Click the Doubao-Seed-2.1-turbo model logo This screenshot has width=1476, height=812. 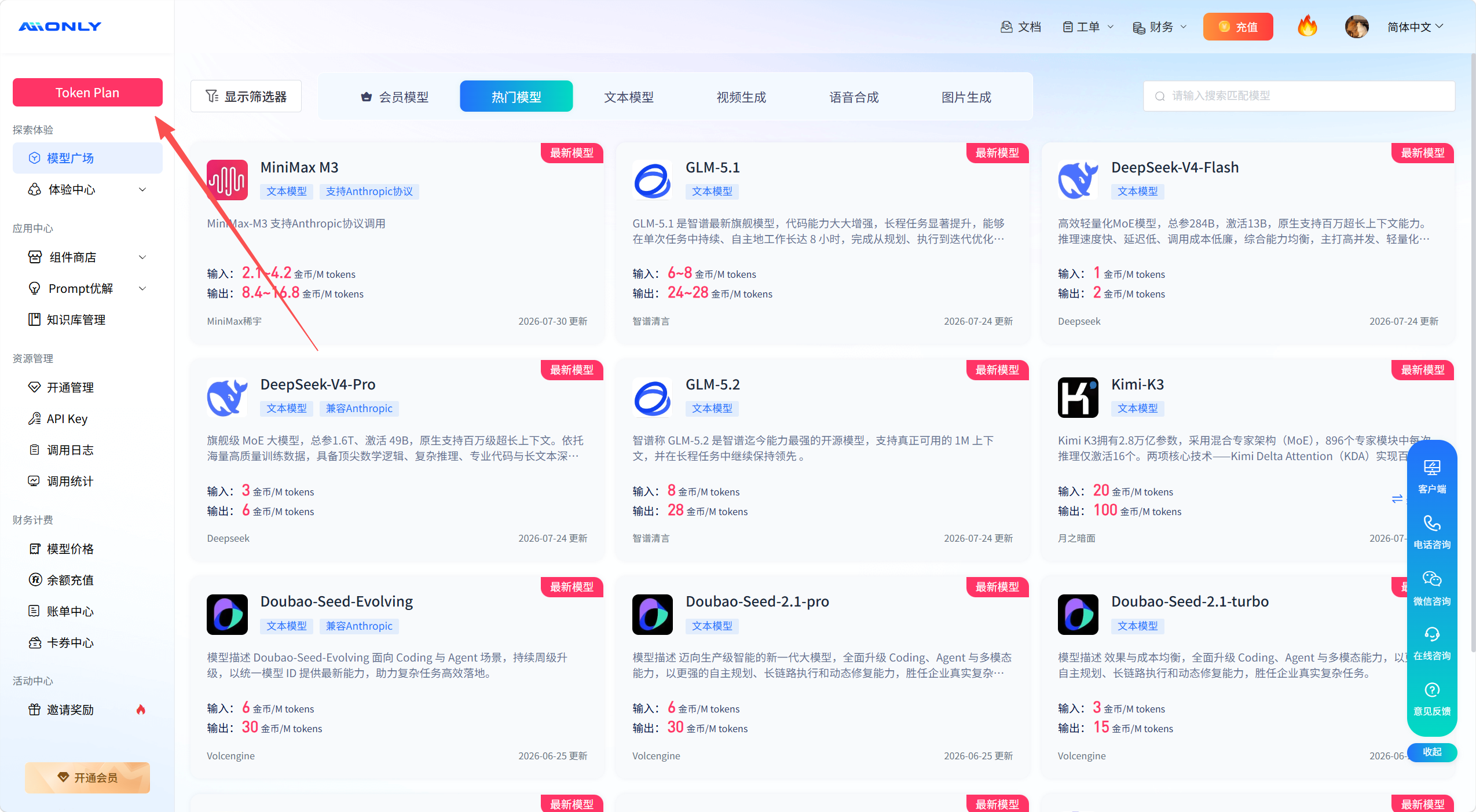pos(1078,615)
